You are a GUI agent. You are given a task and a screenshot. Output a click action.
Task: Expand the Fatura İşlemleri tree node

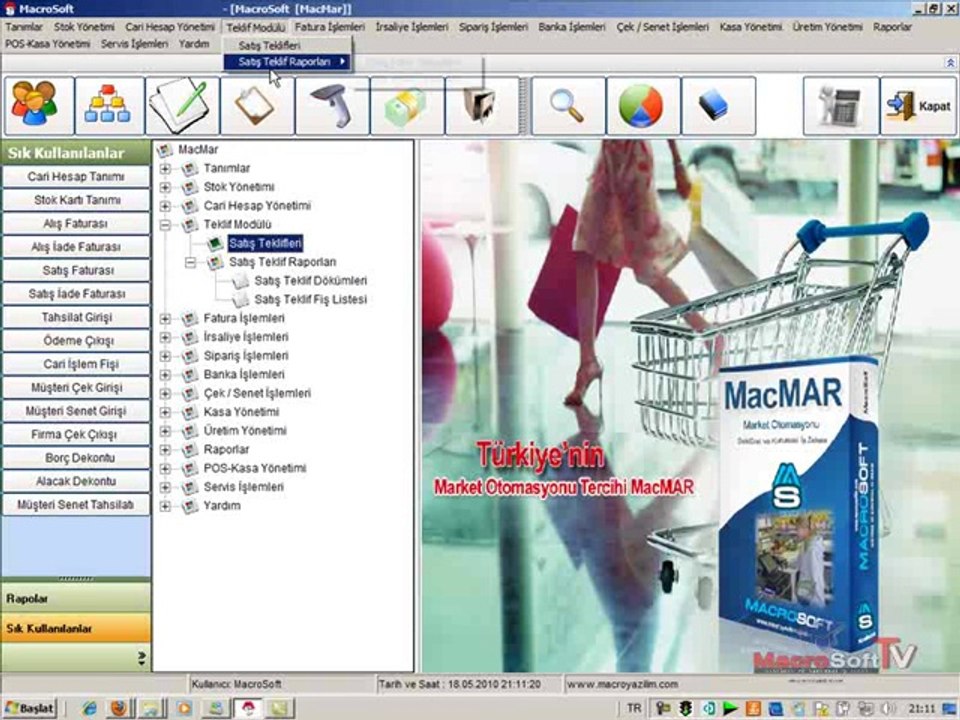click(x=165, y=318)
